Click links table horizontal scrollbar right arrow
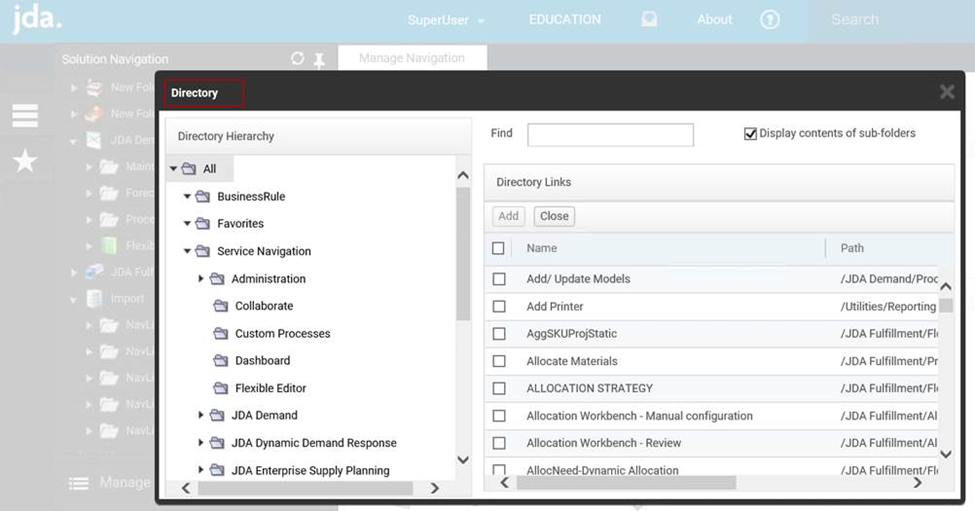The image size is (975, 511). (x=918, y=482)
